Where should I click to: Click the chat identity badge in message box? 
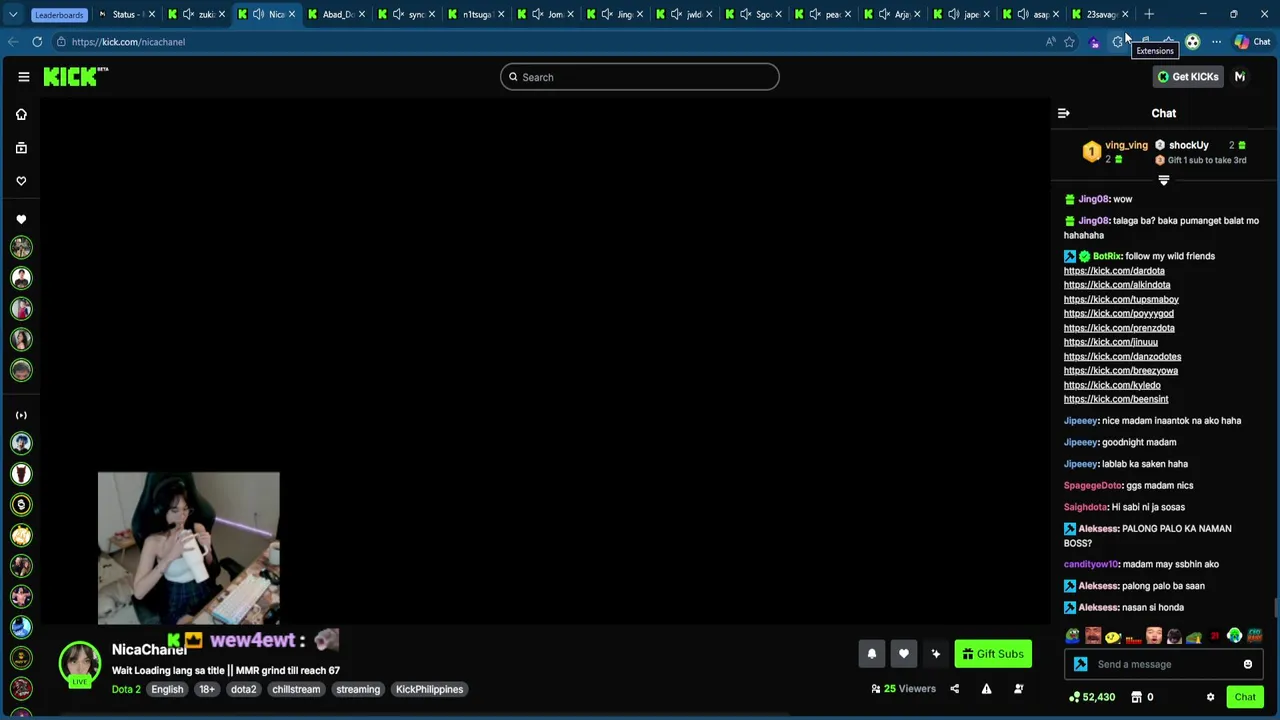[x=1081, y=664]
